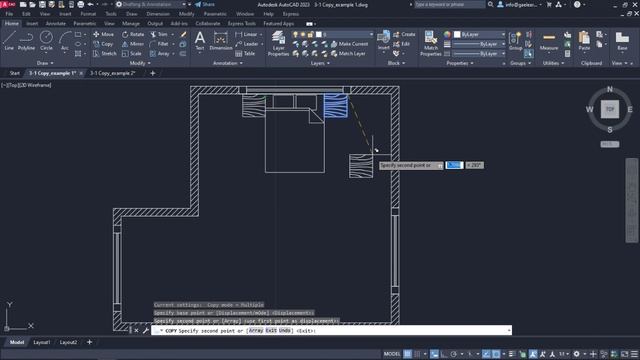
Task: Expand the Draw panel
Action: pyautogui.click(x=45, y=63)
